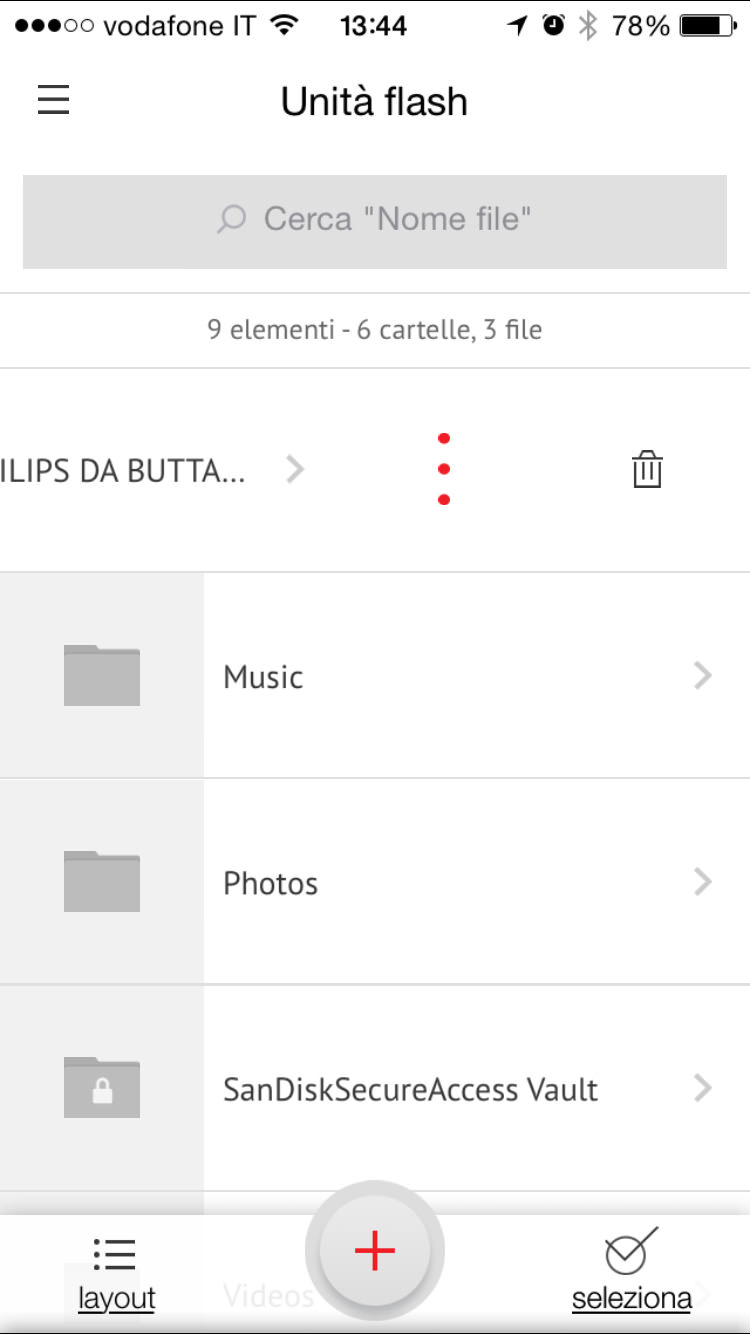Tap the trash icon to delete folder
The image size is (750, 1334).
[647, 469]
